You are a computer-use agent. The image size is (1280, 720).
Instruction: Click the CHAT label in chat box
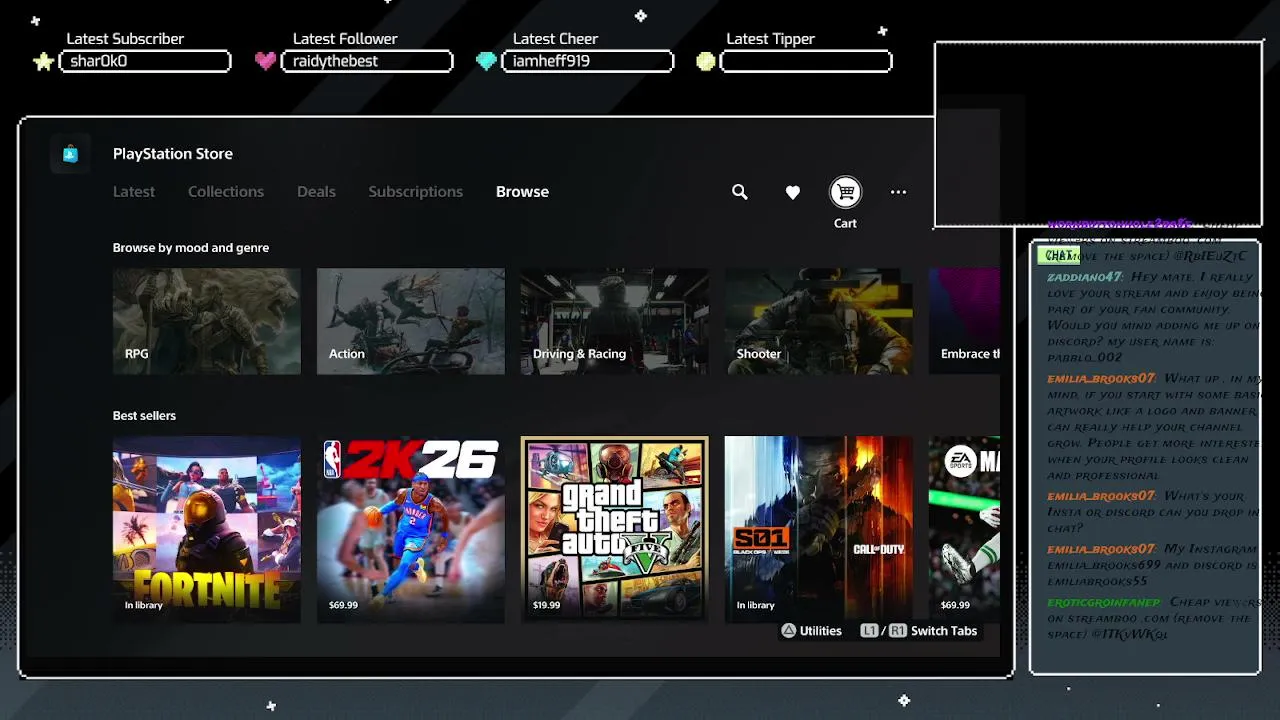[1059, 255]
